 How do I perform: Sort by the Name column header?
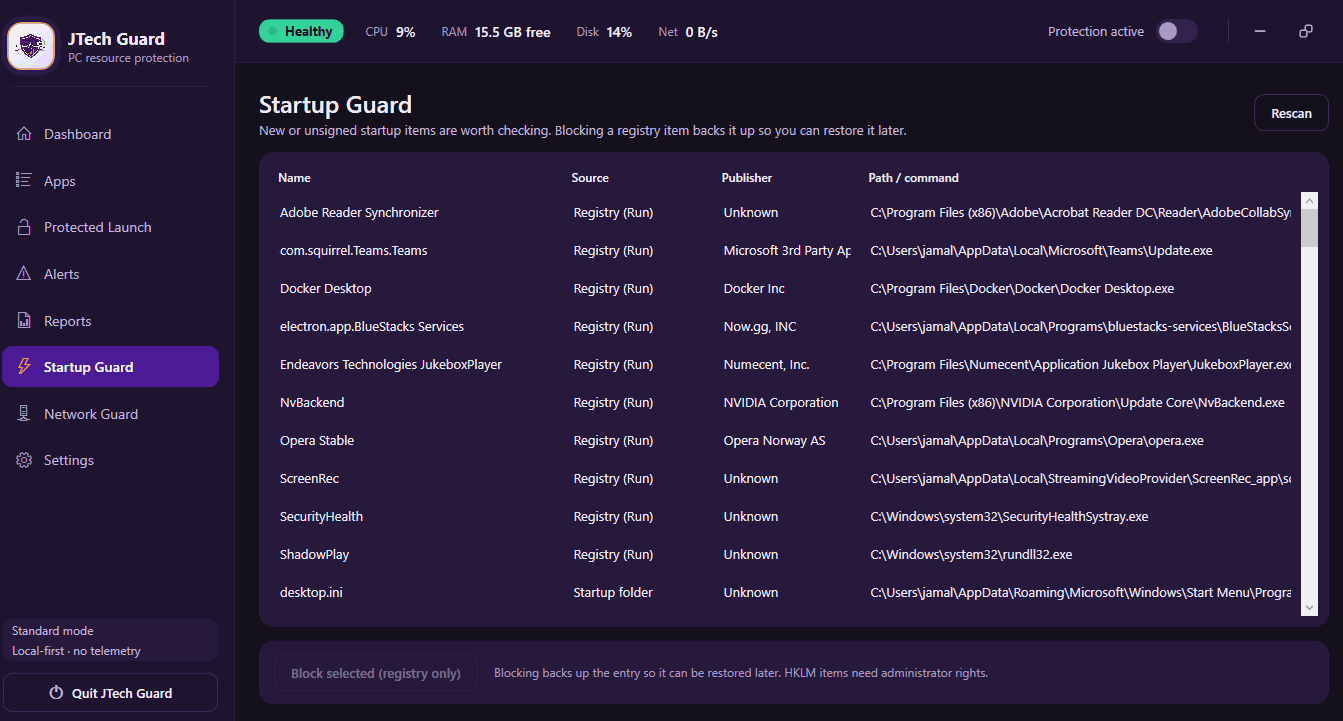pos(294,178)
